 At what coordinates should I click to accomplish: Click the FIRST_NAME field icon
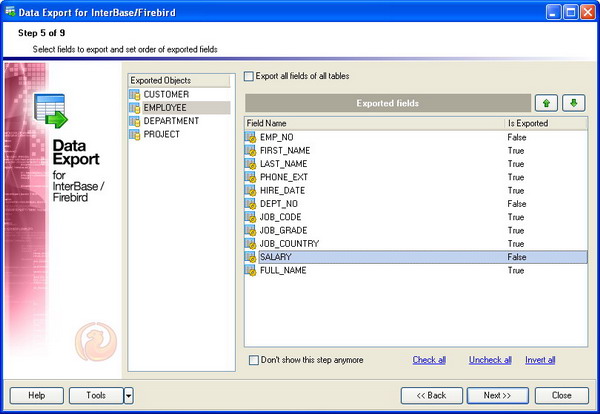coord(250,150)
